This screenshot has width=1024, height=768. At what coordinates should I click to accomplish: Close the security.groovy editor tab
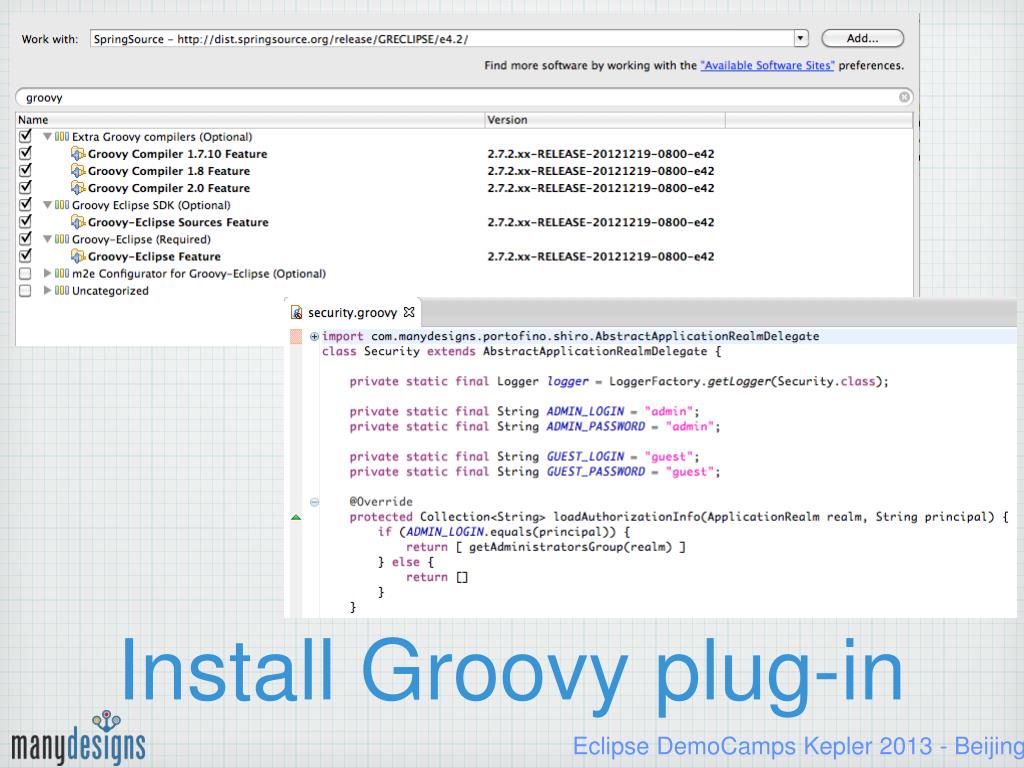click(x=409, y=312)
